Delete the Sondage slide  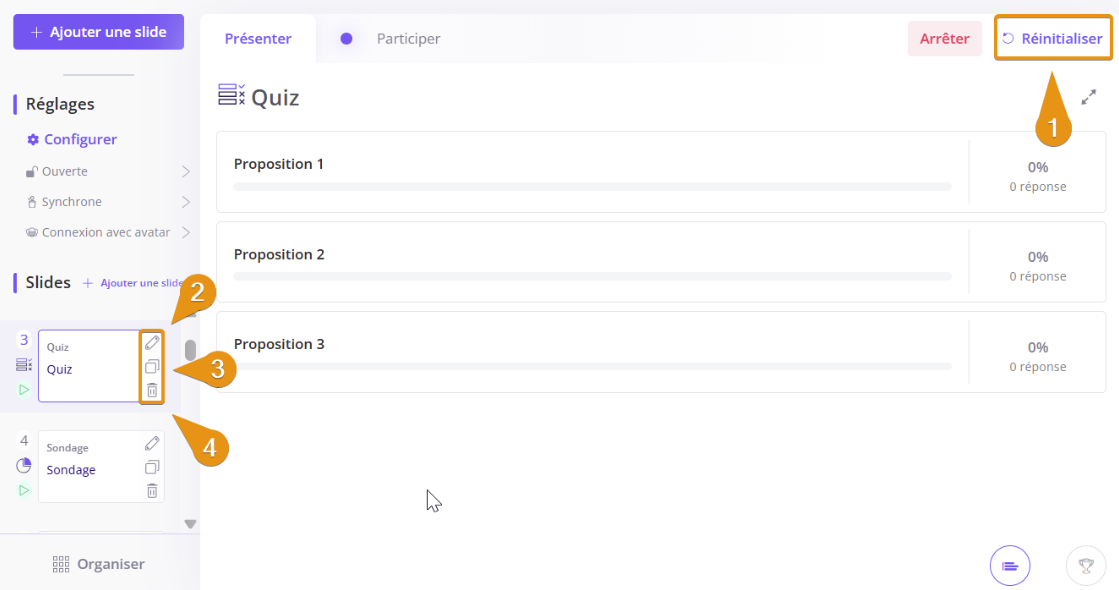(152, 491)
